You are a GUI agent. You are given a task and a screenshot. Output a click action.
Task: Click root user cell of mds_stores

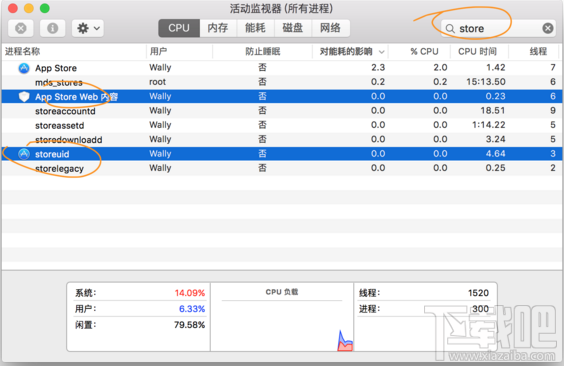pos(158,82)
